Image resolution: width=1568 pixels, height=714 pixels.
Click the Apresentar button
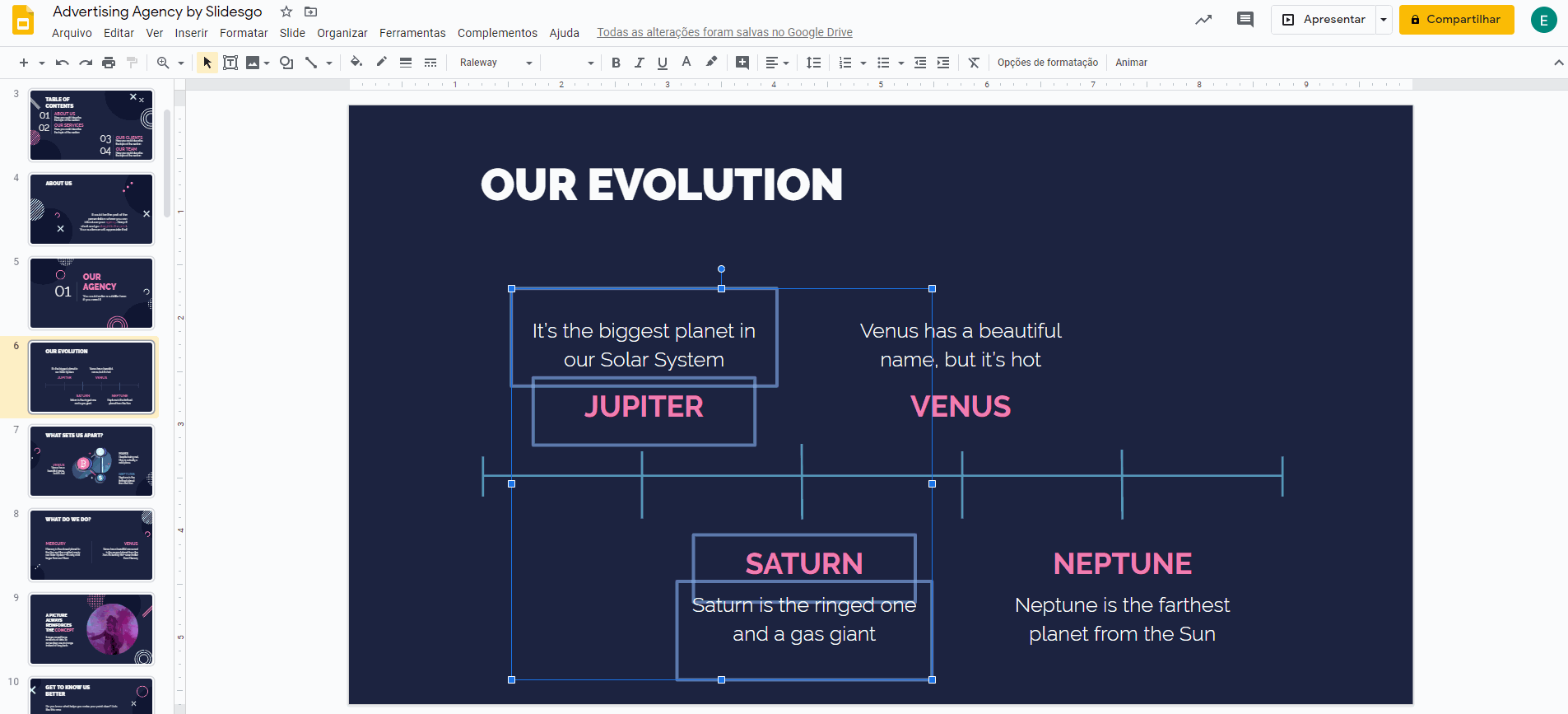[x=1324, y=20]
